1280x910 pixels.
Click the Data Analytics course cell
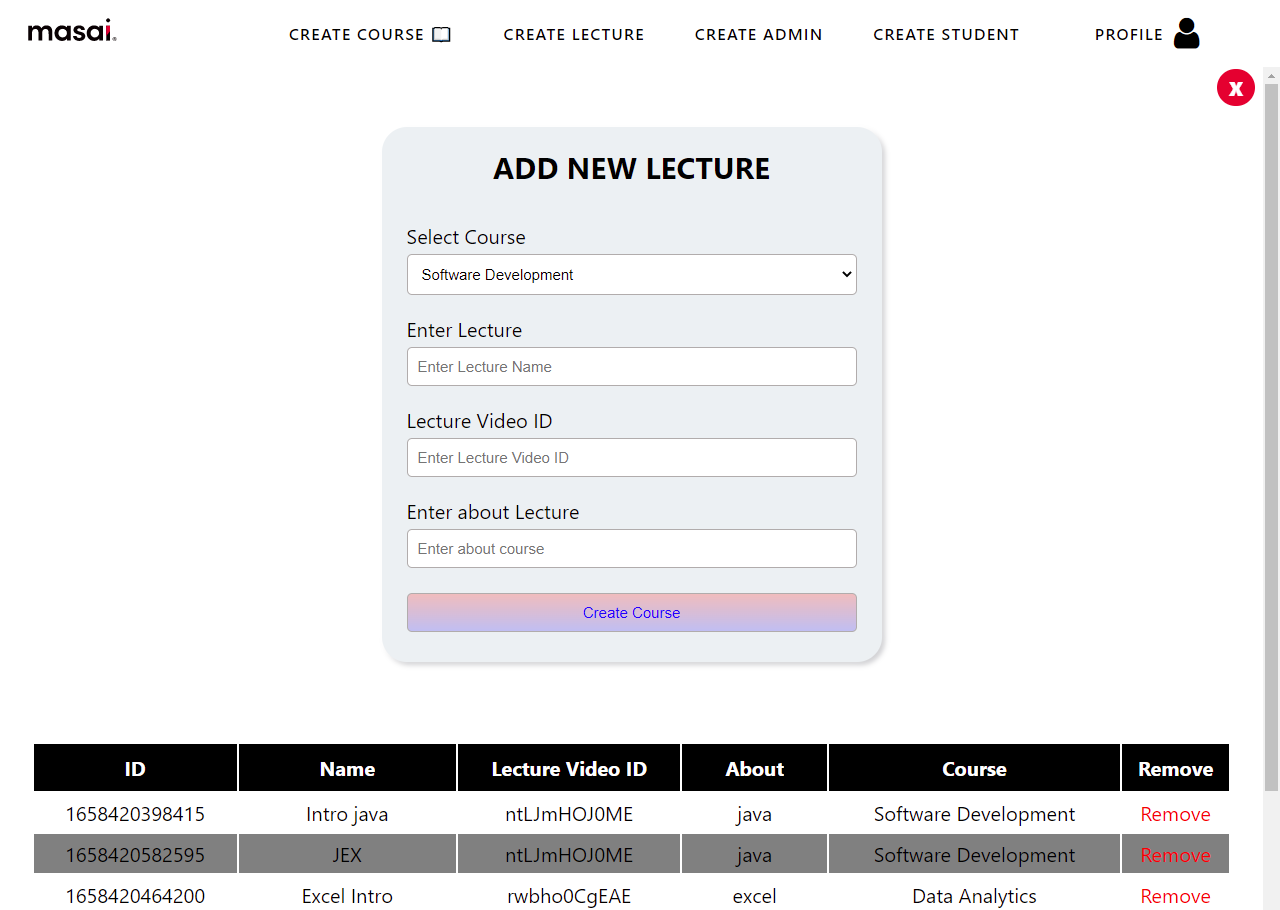974,896
